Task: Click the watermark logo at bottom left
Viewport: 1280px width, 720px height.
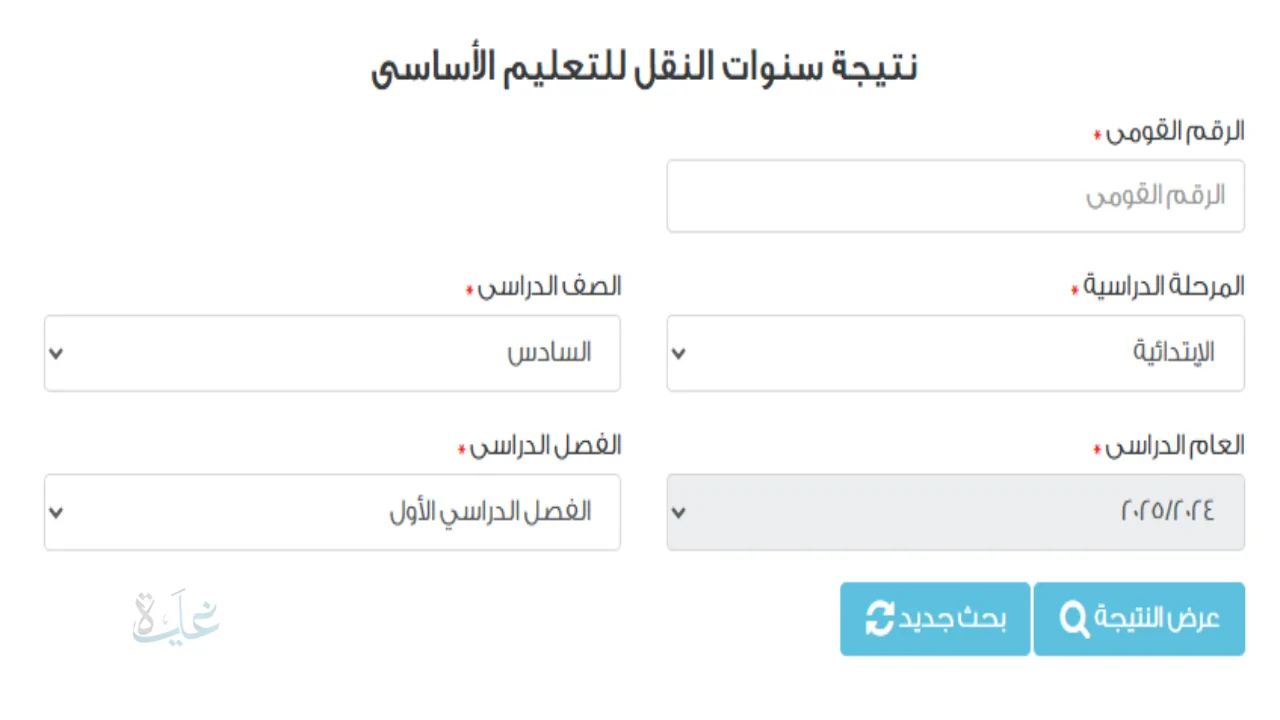Action: coord(175,617)
